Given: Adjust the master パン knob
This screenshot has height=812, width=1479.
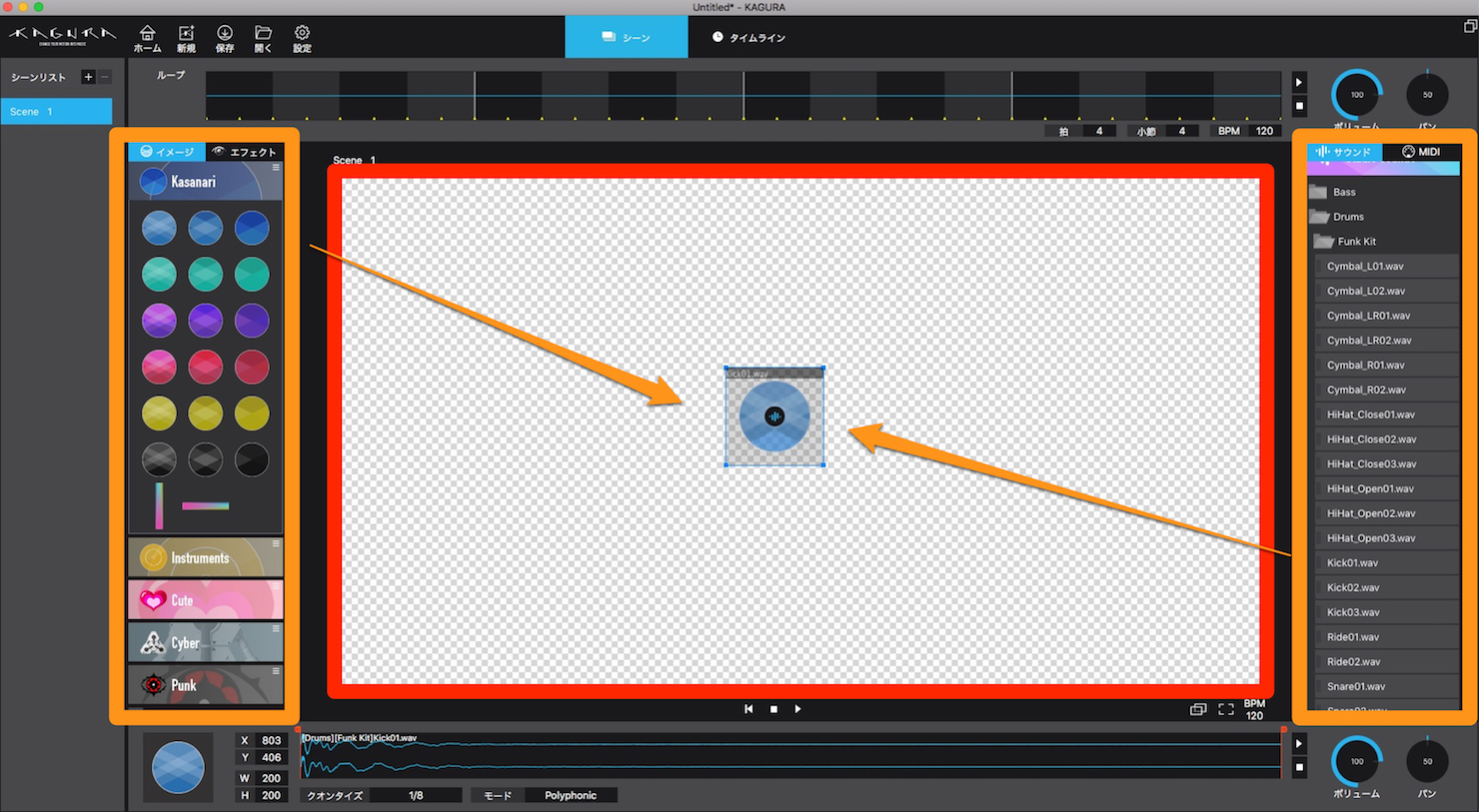Looking at the screenshot, I should click(1427, 95).
